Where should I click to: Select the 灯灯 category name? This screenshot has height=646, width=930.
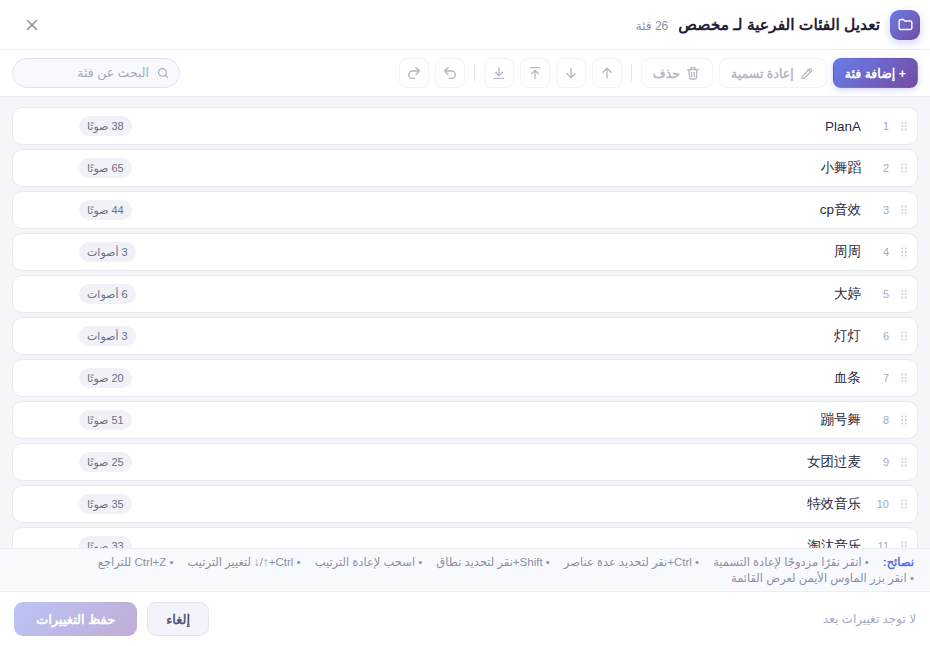tap(847, 336)
